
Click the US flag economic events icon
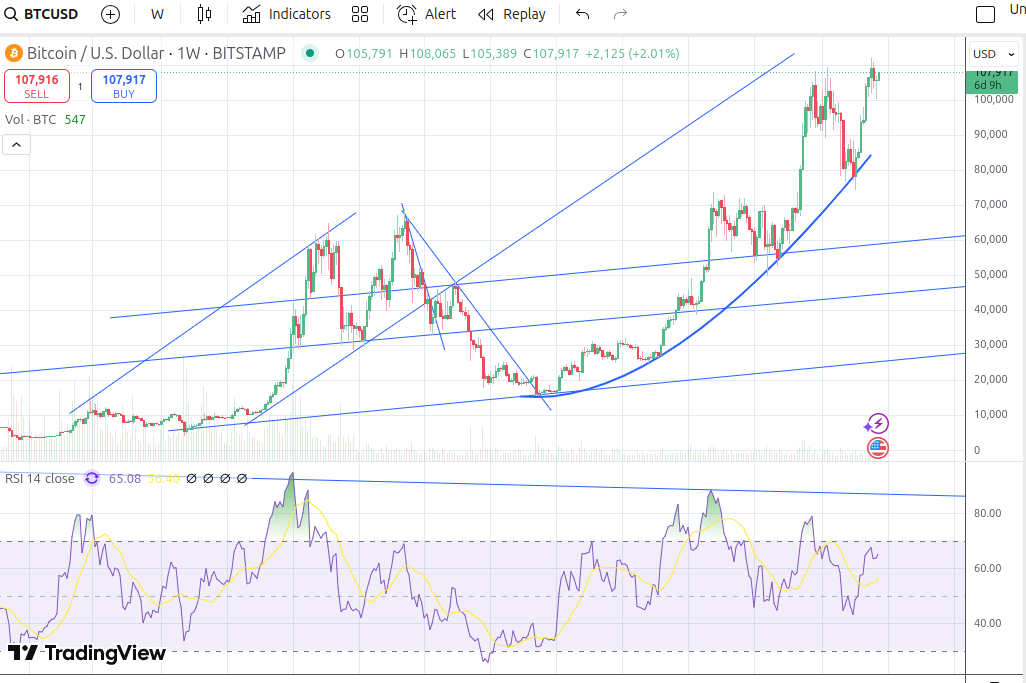point(877,448)
